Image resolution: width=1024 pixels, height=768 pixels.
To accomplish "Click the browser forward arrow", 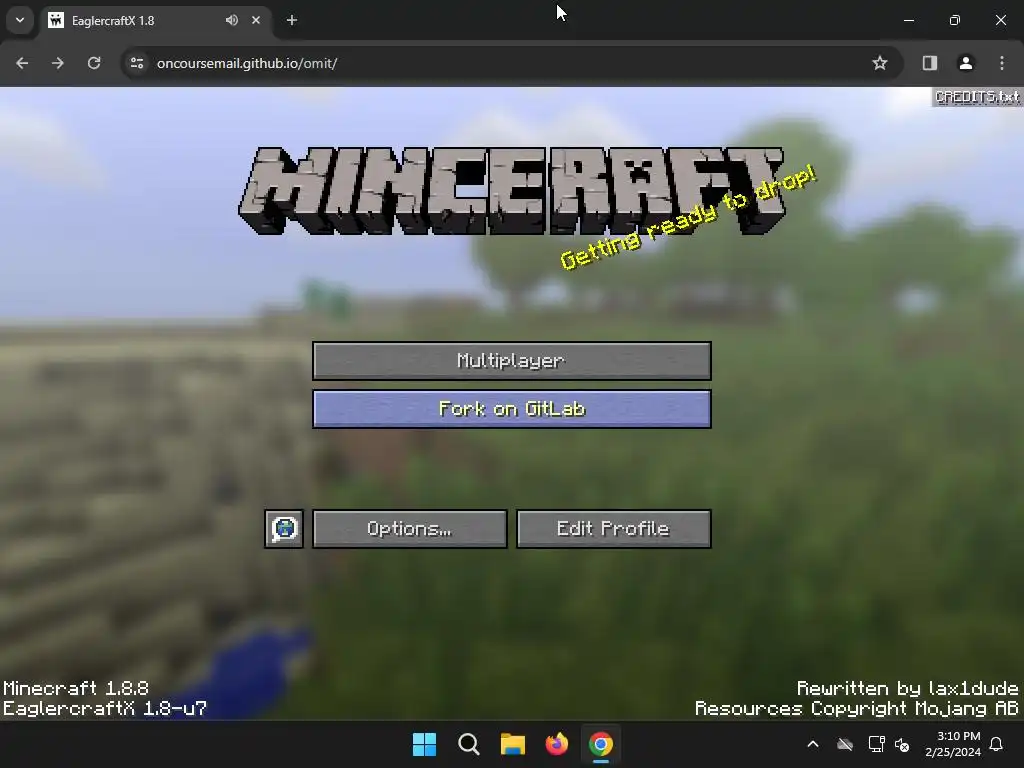I will point(58,63).
